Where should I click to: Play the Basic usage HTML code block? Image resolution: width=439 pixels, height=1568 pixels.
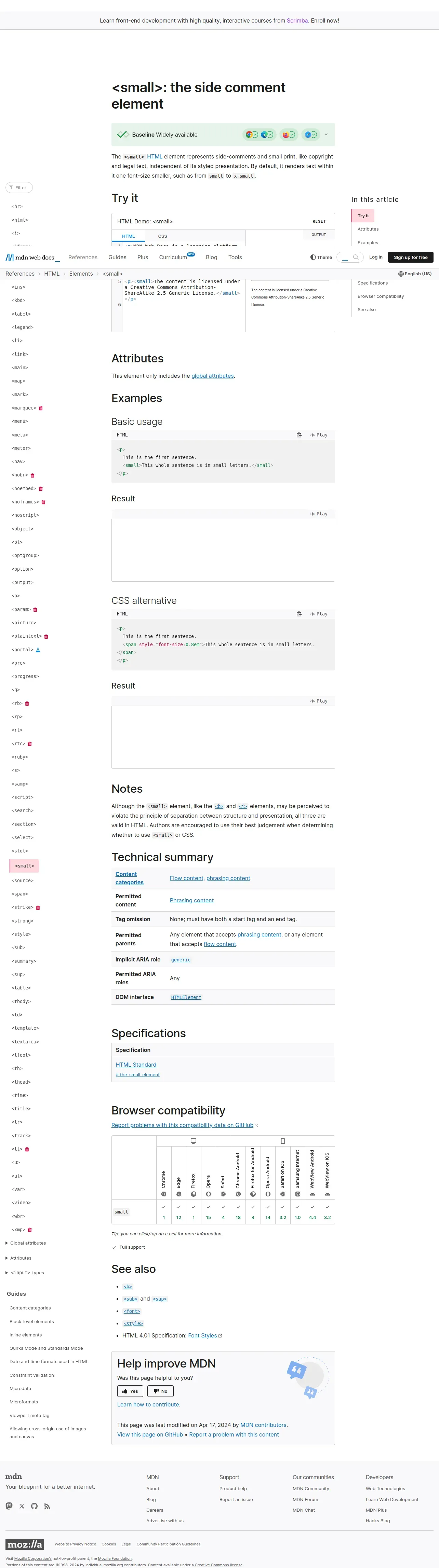[319, 435]
